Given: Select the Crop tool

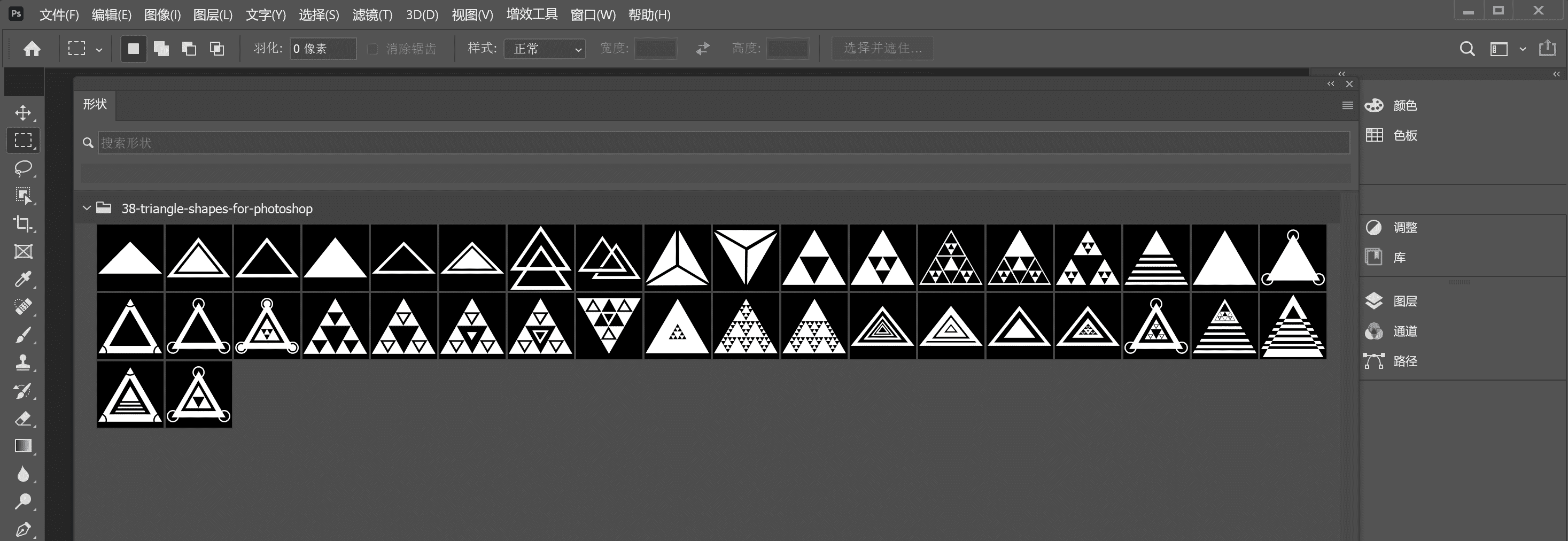Looking at the screenshot, I should point(23,223).
